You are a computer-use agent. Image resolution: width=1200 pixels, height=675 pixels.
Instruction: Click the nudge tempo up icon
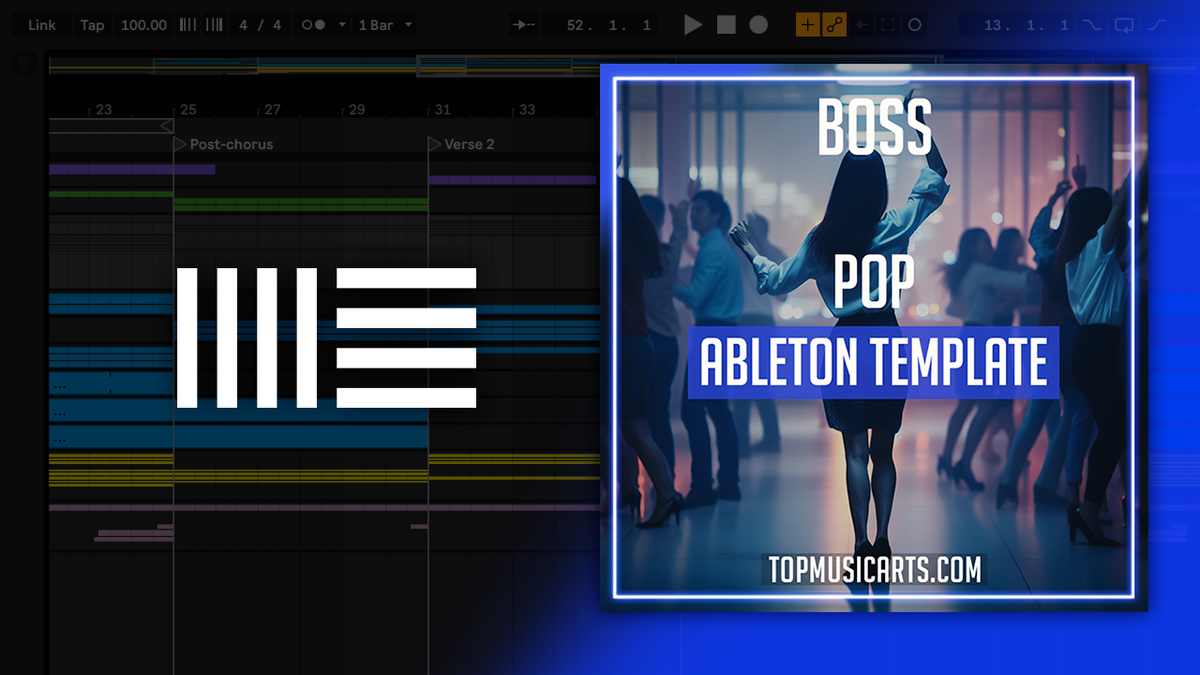[212, 25]
